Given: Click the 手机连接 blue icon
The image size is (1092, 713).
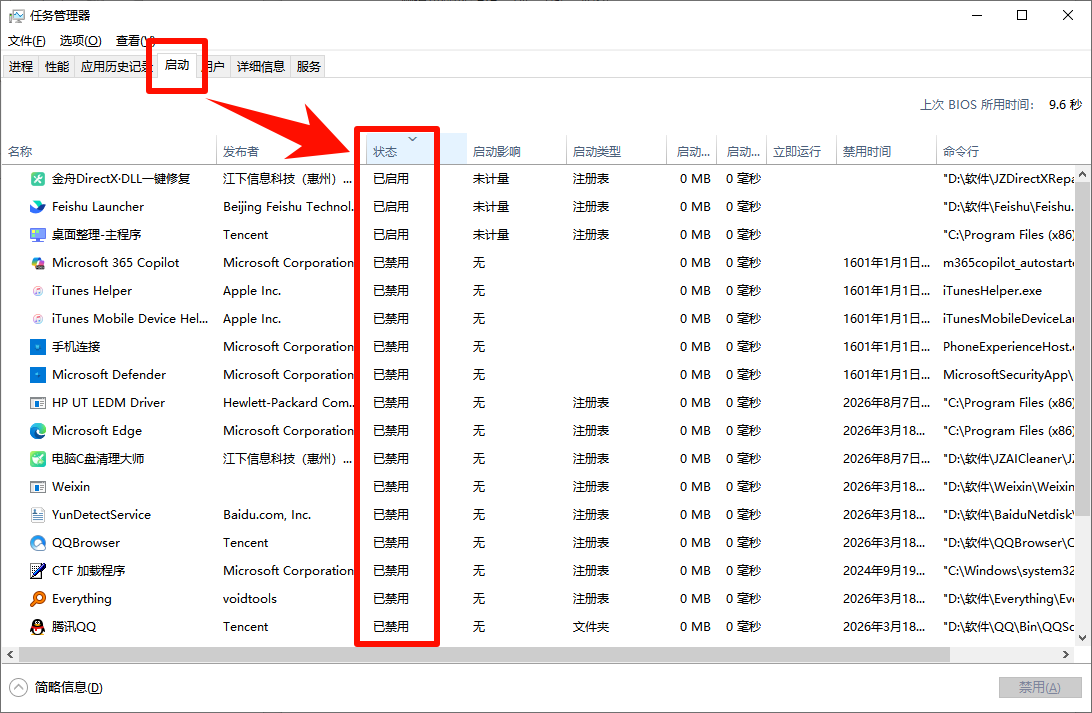Looking at the screenshot, I should tap(38, 347).
